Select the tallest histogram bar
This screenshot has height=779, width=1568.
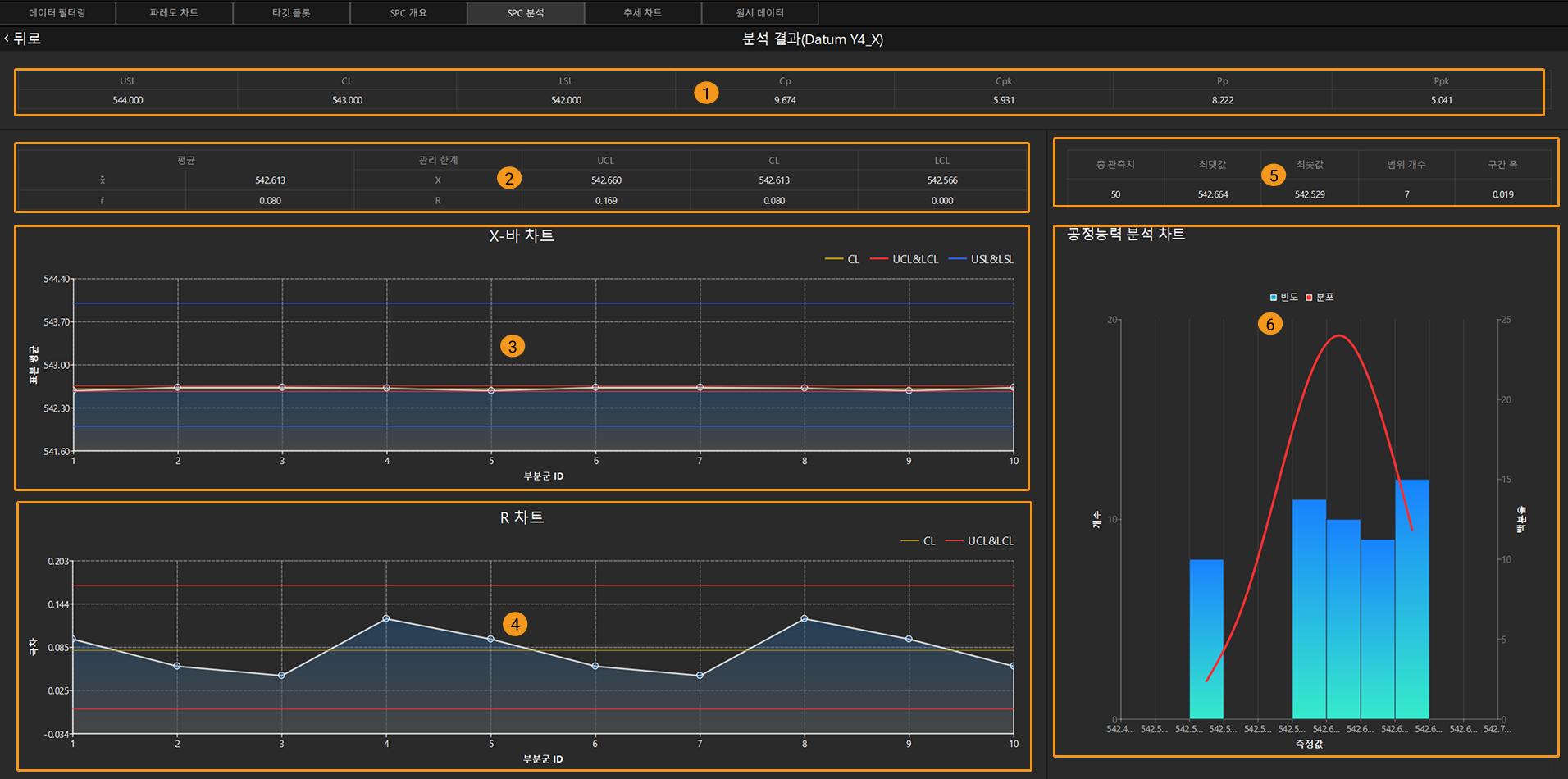coord(1411,599)
